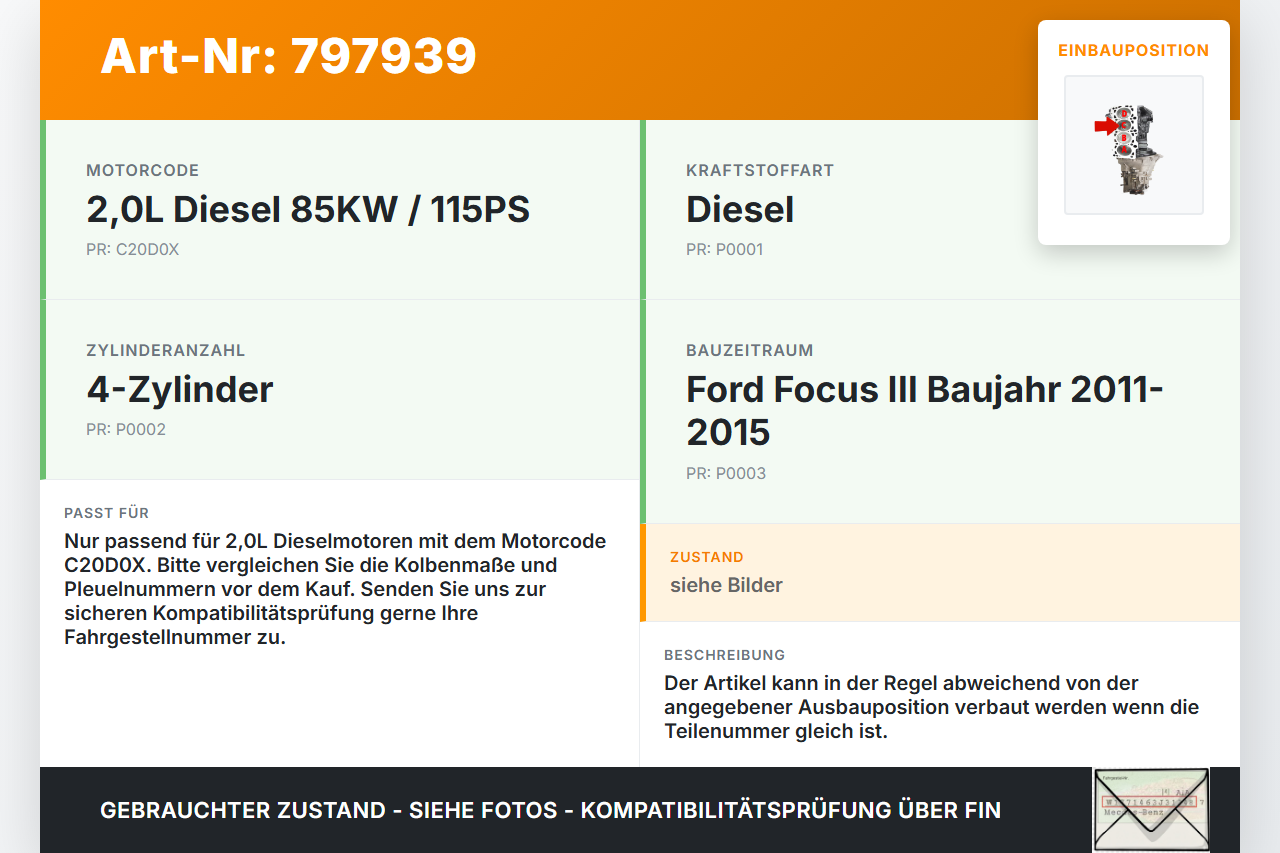Select Ford Focus III Baujahr 2011-2015 text

(925, 410)
